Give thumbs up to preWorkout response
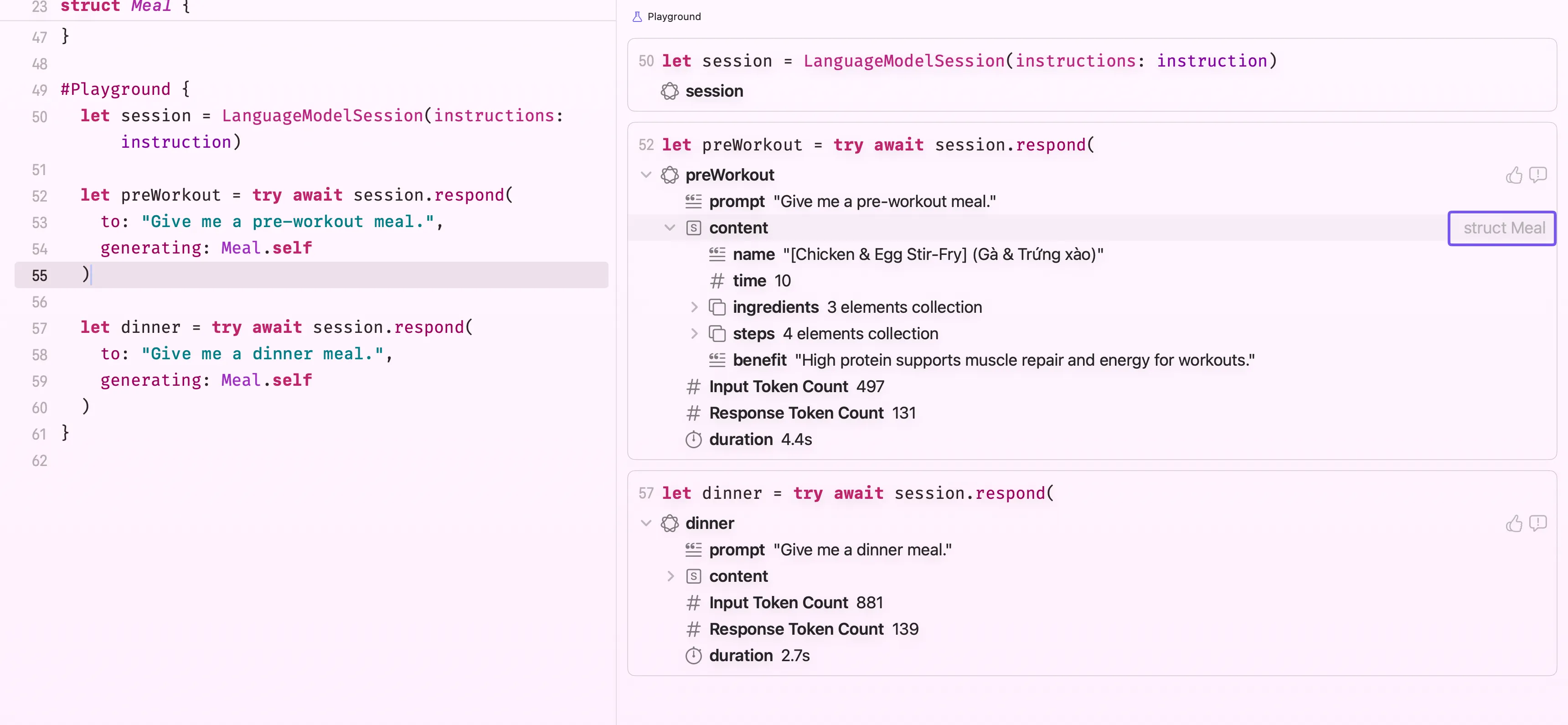Viewport: 1568px width, 725px height. click(1514, 175)
